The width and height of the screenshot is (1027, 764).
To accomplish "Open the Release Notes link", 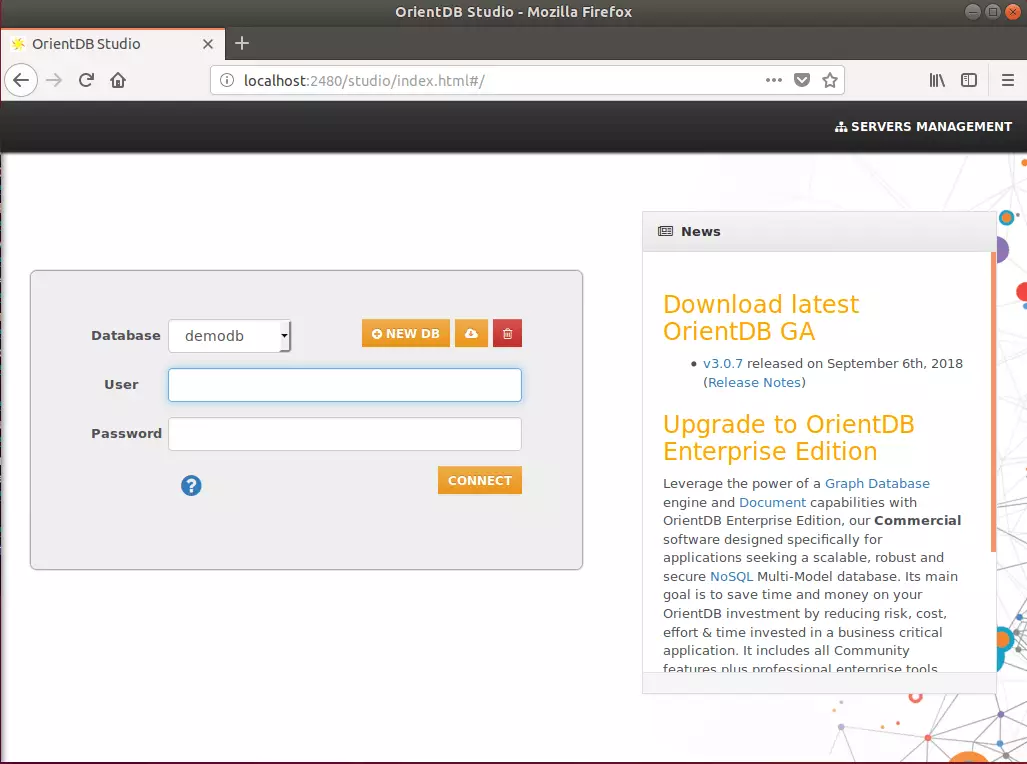I will (754, 383).
